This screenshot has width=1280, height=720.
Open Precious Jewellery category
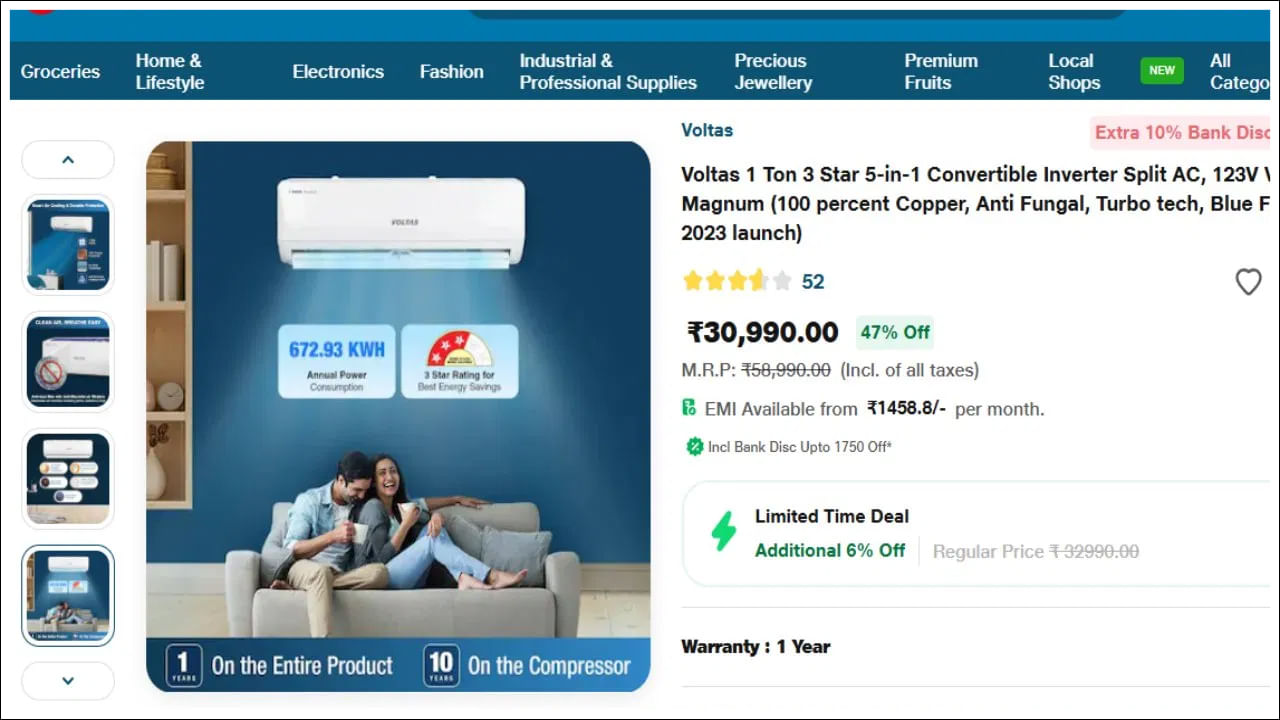coord(773,72)
